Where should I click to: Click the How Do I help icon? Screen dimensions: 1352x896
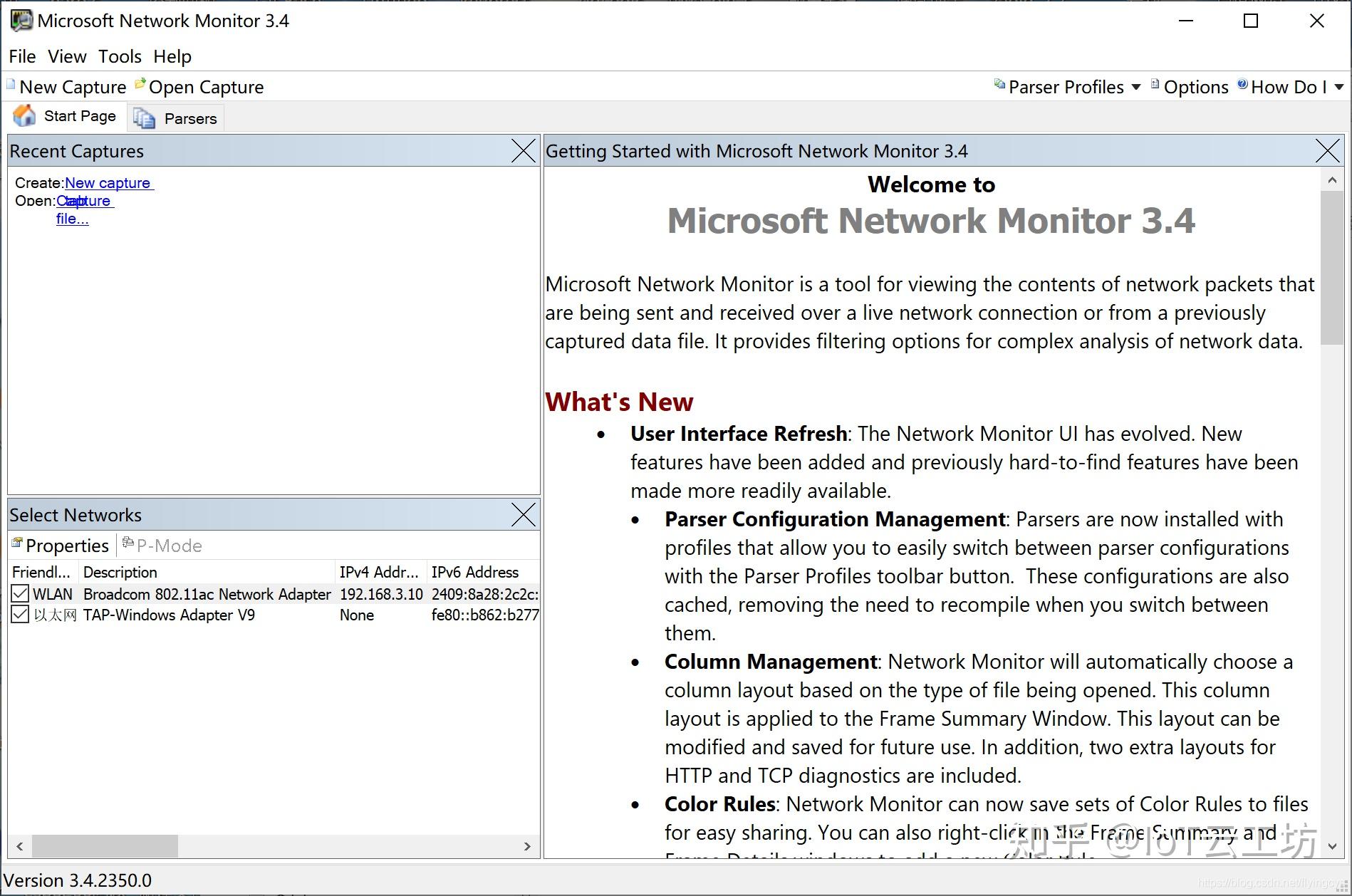(x=1242, y=83)
